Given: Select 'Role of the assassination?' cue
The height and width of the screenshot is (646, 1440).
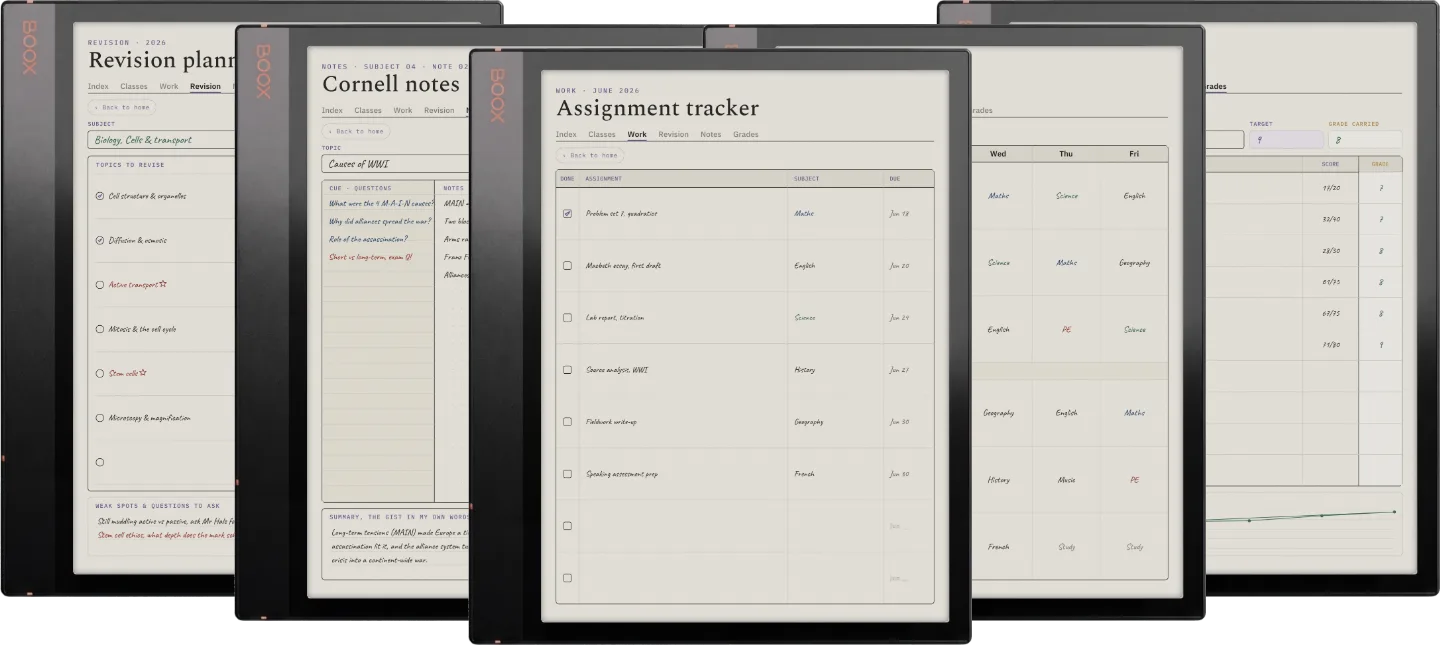Looking at the screenshot, I should pyautogui.click(x=368, y=239).
